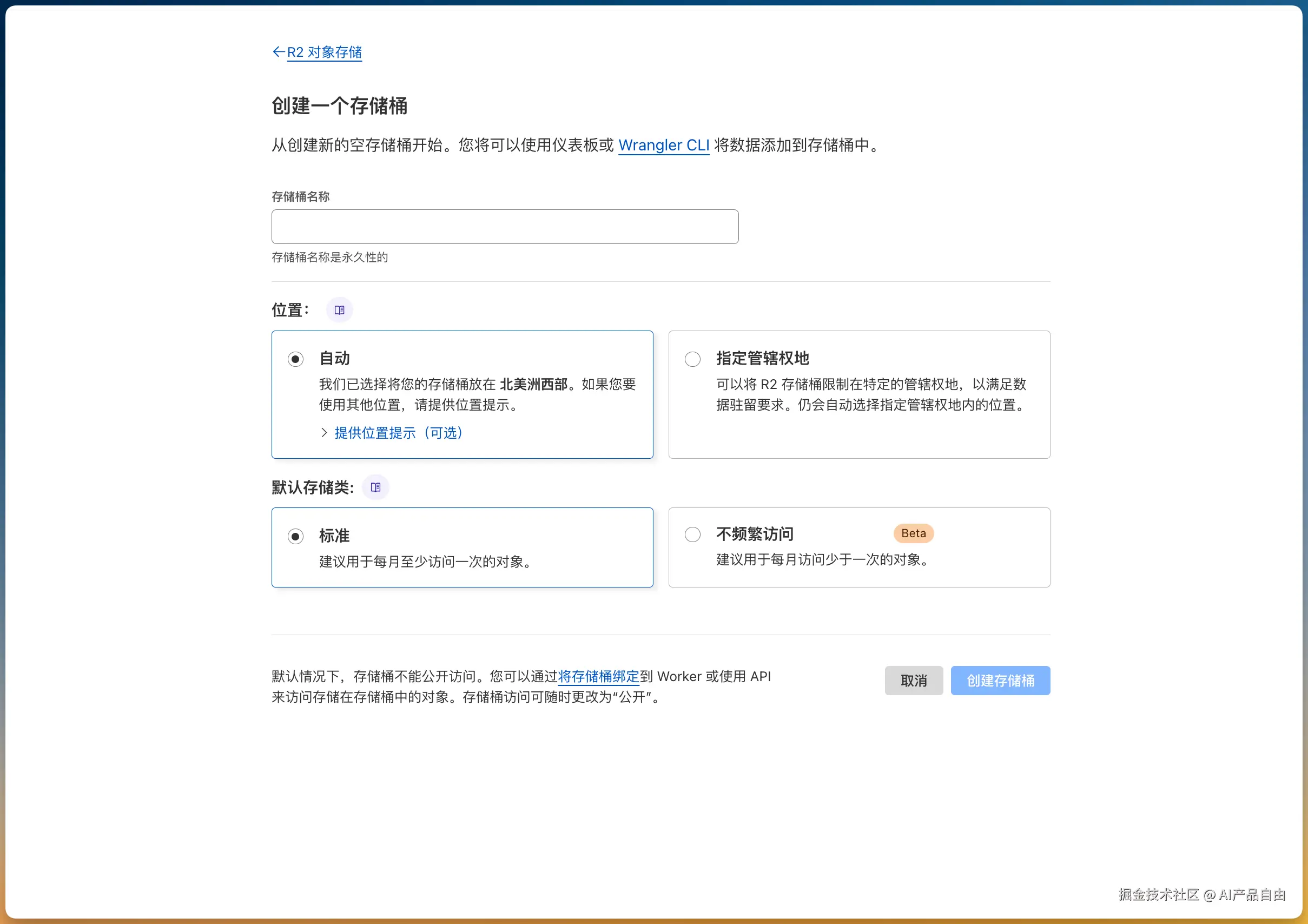Screen dimensions: 1308x924
Task: Focus the 存储桶名称 input field
Action: [x=505, y=227]
